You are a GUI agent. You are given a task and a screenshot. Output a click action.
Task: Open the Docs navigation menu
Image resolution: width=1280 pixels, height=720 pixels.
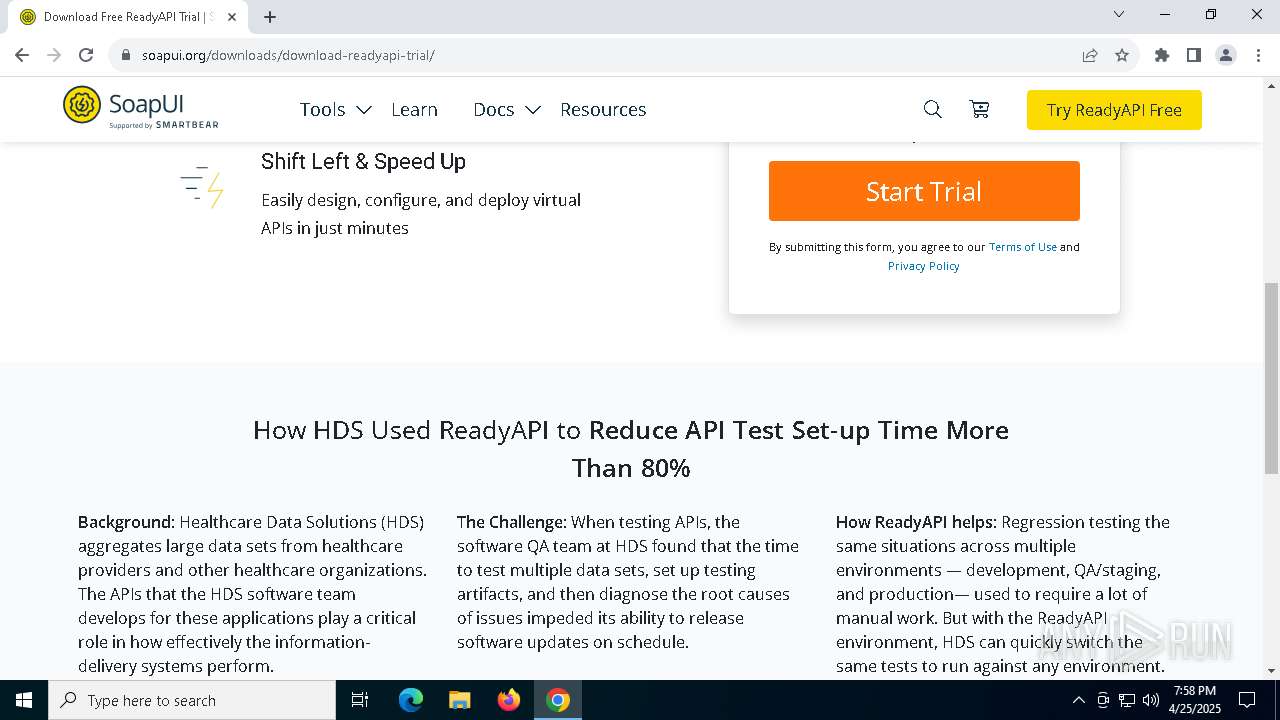493,110
